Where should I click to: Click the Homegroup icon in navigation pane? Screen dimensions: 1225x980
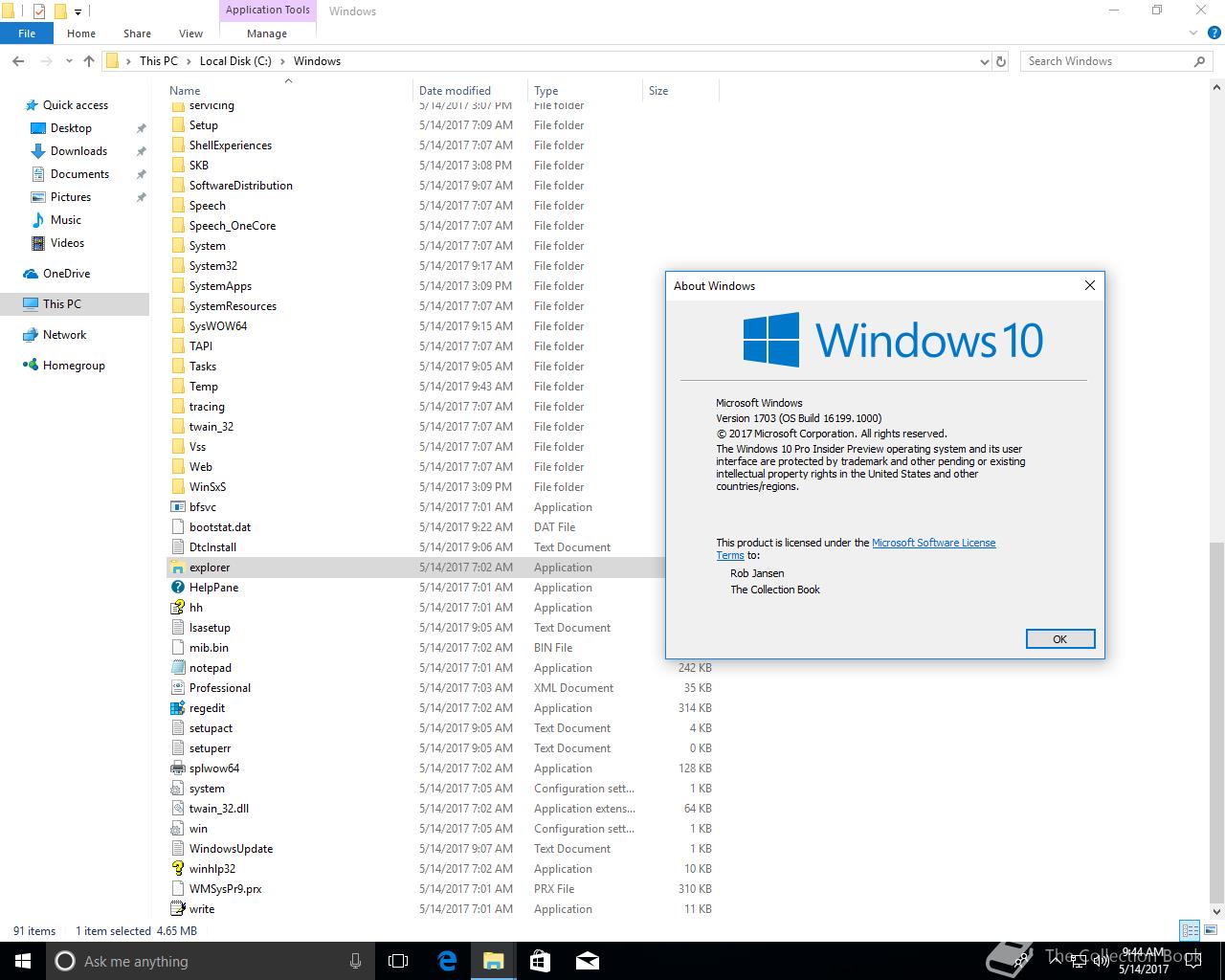[x=31, y=366]
